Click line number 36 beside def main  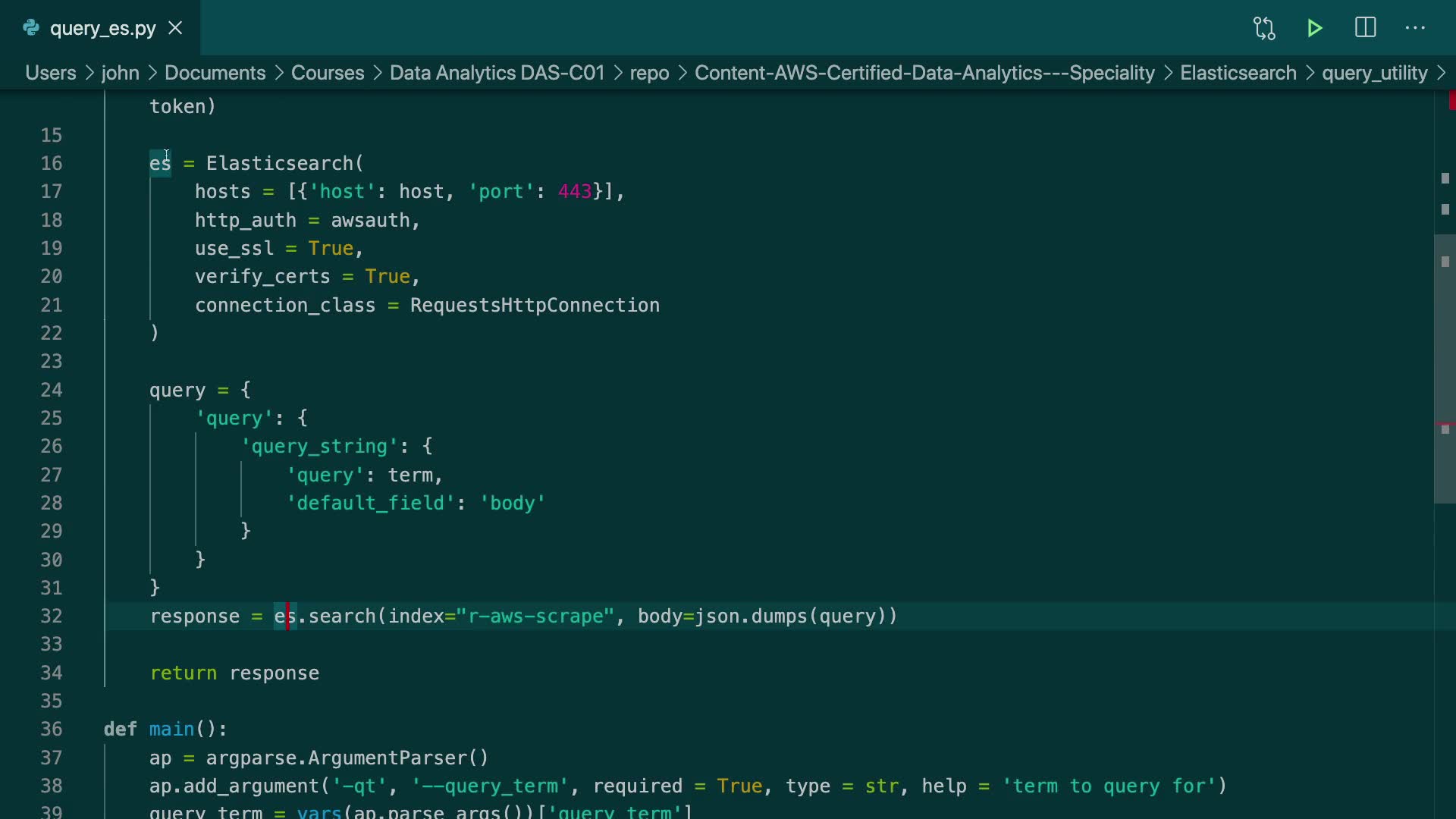(52, 729)
